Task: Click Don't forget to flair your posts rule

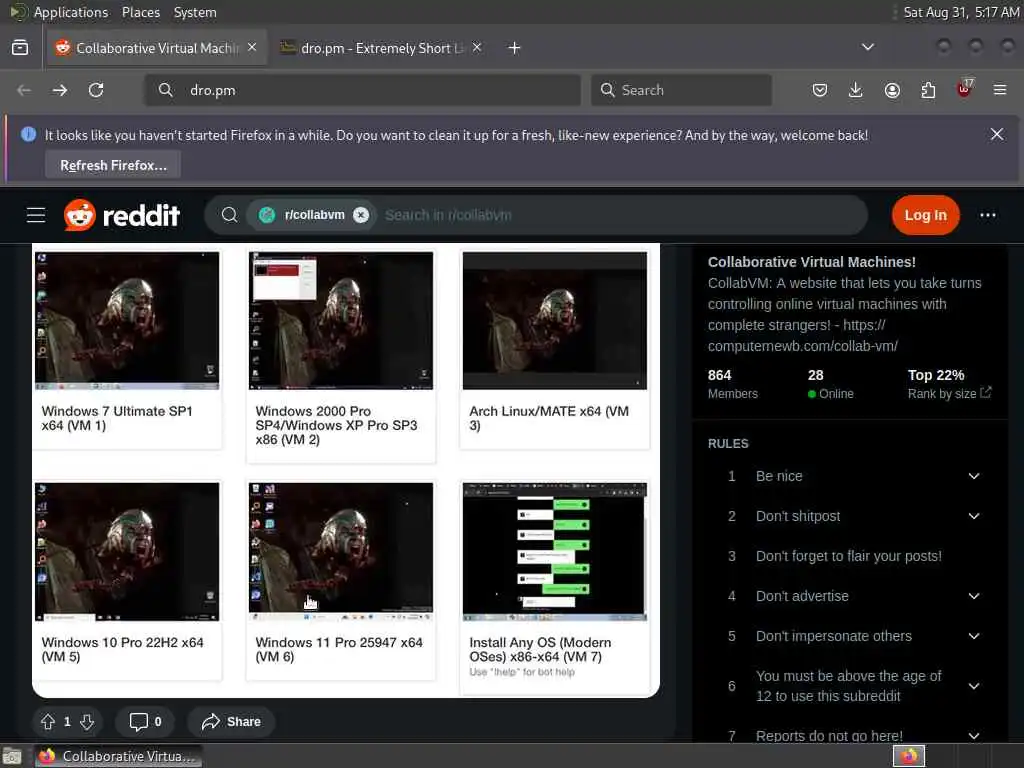Action: click(x=848, y=556)
